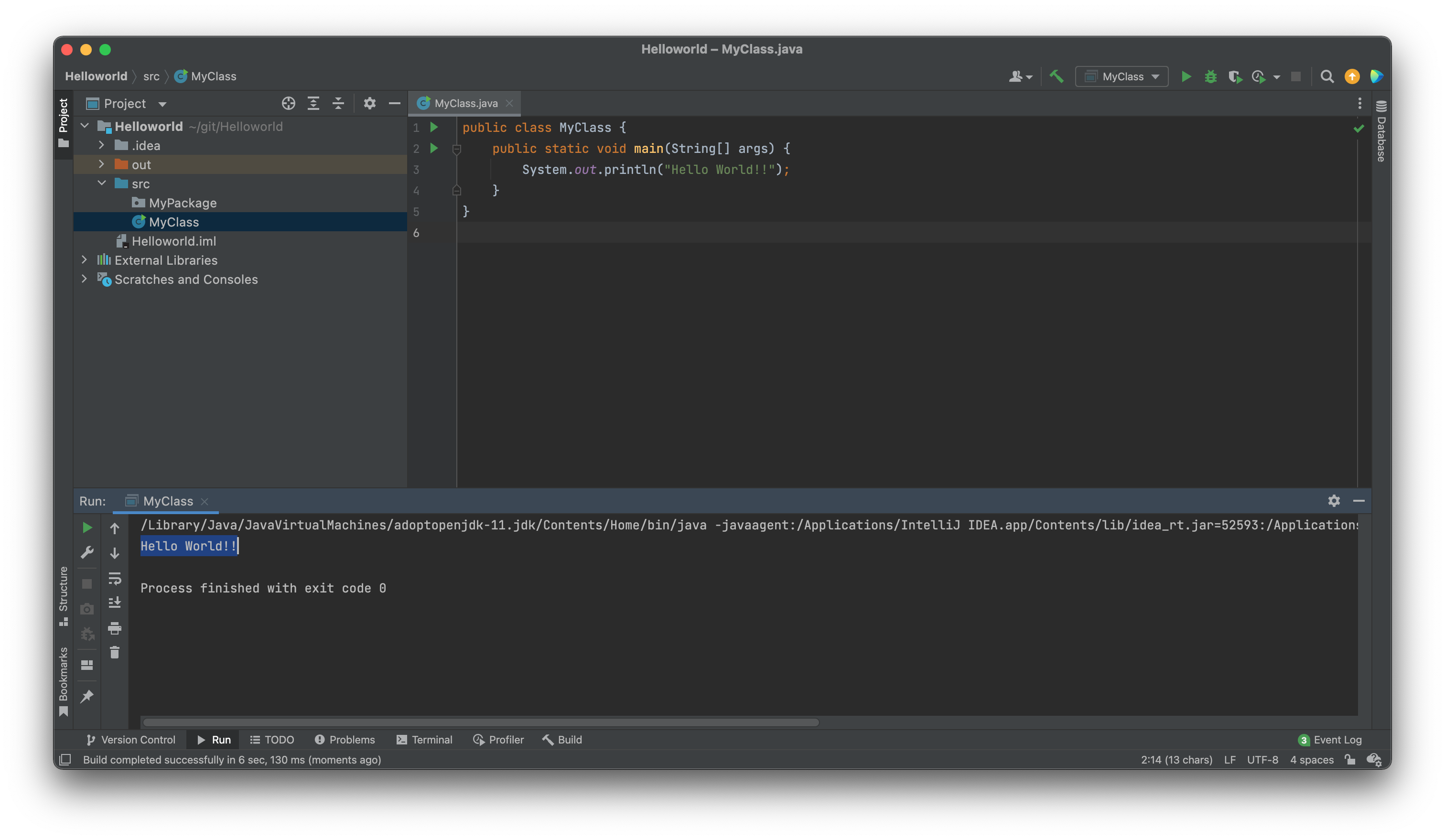Click the Print icon in Run panel
This screenshot has height=840, width=1445.
tap(115, 628)
